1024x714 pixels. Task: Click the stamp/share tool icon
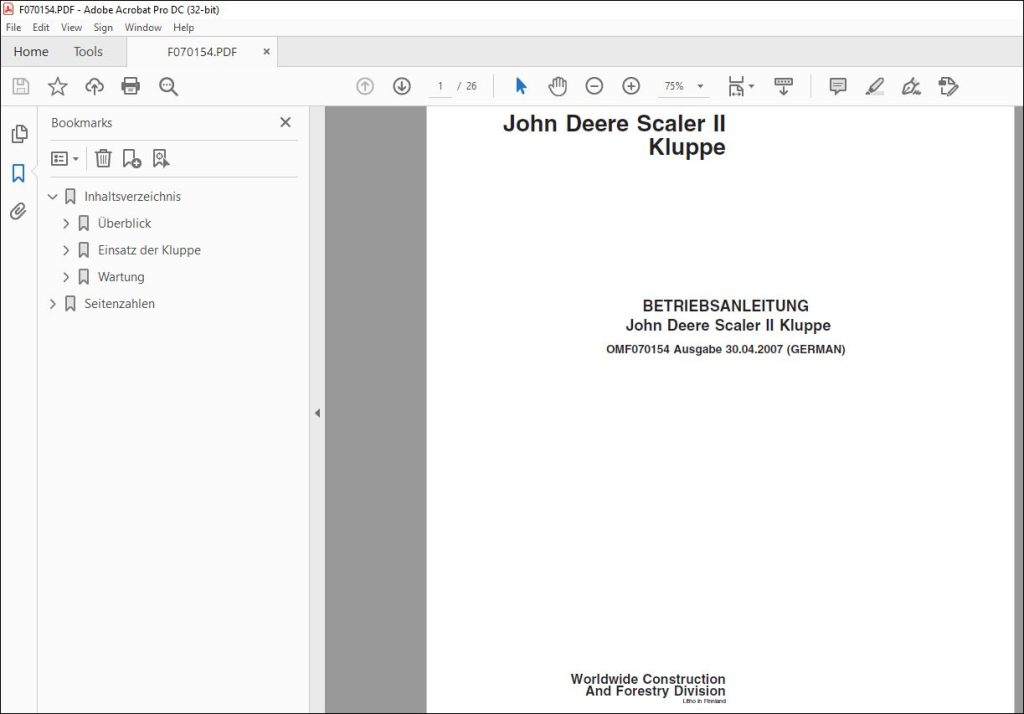[x=948, y=86]
